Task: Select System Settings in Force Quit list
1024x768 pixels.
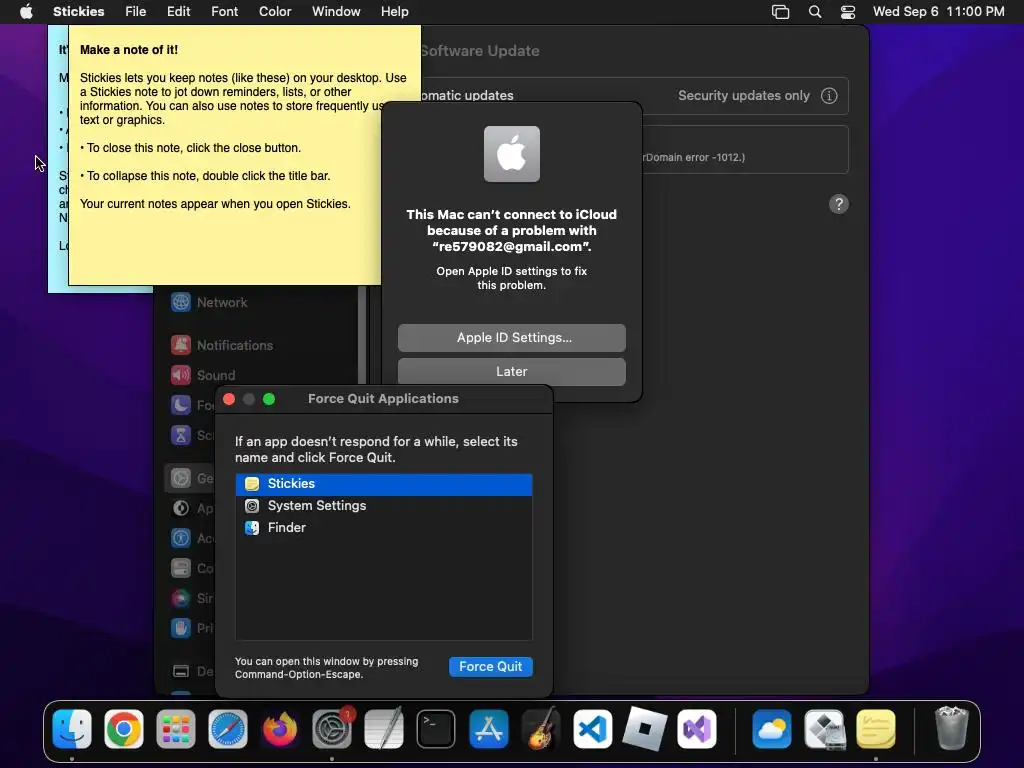Action: click(x=383, y=505)
